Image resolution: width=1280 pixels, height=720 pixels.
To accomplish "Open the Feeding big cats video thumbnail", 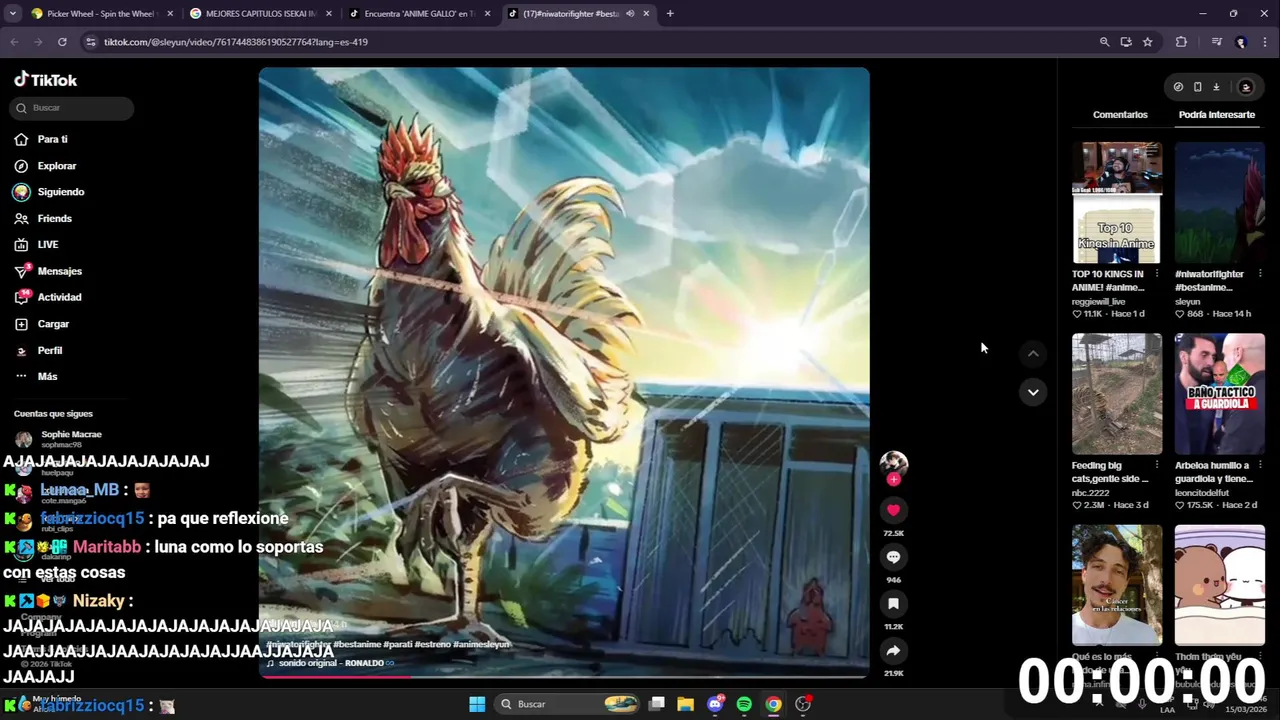I will tap(1117, 394).
